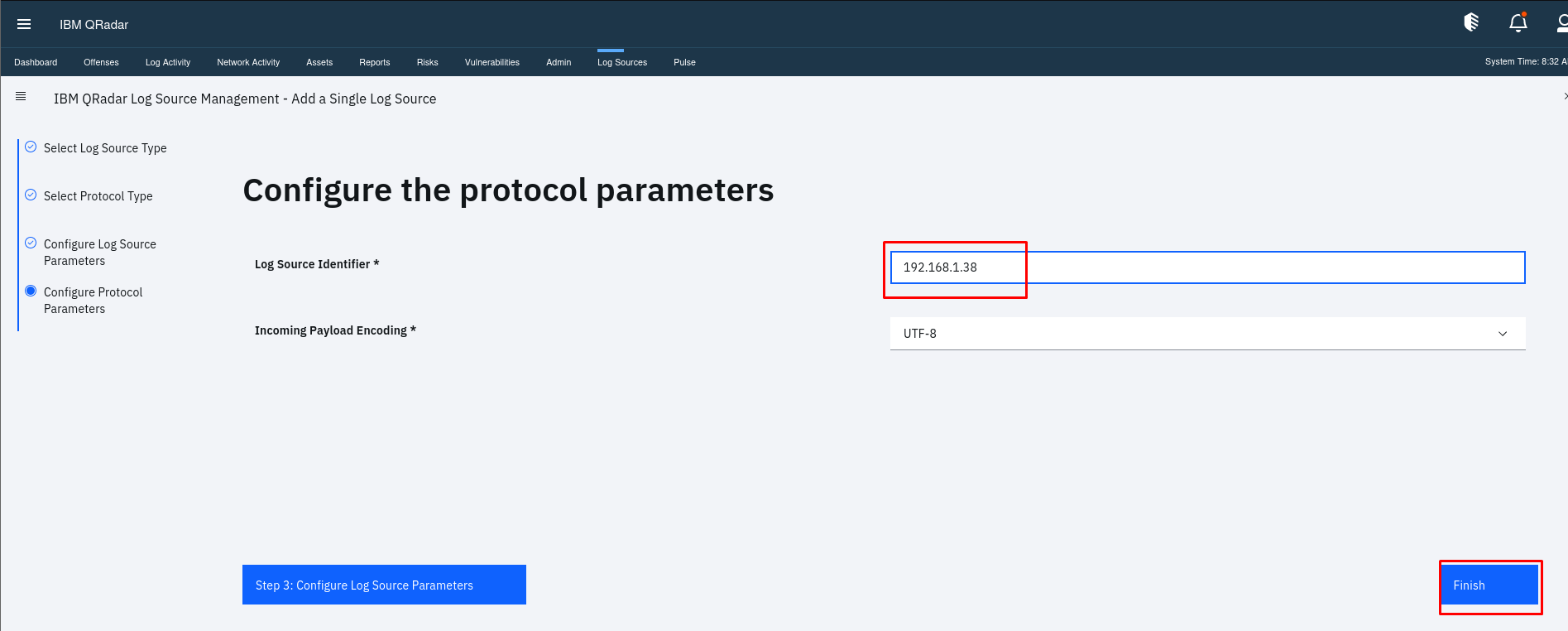The height and width of the screenshot is (631, 1568).
Task: Open the notifications bell
Action: pyautogui.click(x=1518, y=22)
